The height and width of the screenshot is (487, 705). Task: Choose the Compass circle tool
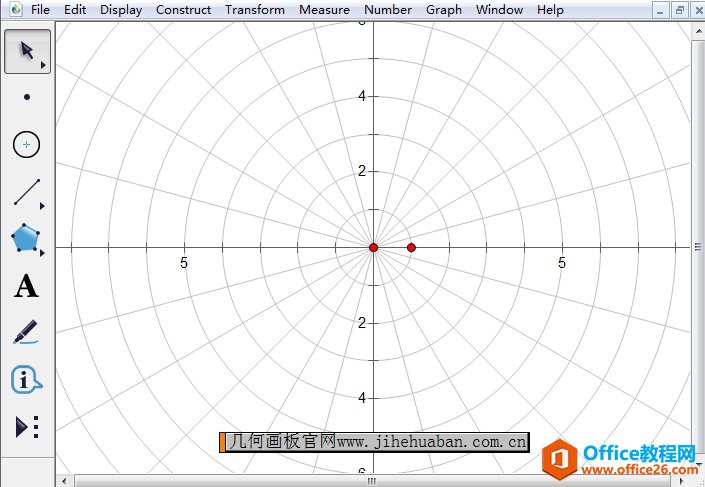tap(27, 145)
